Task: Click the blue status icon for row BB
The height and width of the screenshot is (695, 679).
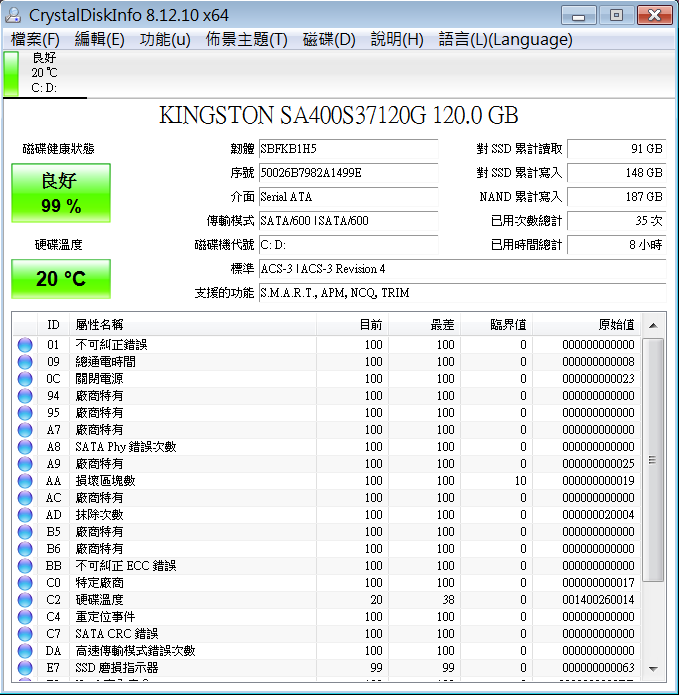Action: click(x=25, y=566)
